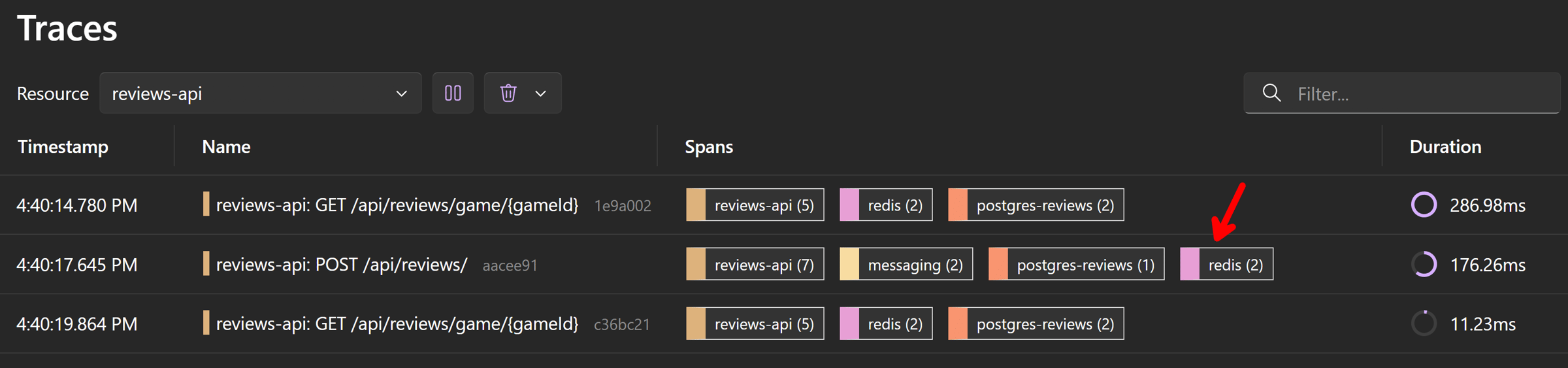The width and height of the screenshot is (1568, 368).
Task: Click duration circle icon for 11.23ms trace
Action: pyautogui.click(x=1424, y=324)
